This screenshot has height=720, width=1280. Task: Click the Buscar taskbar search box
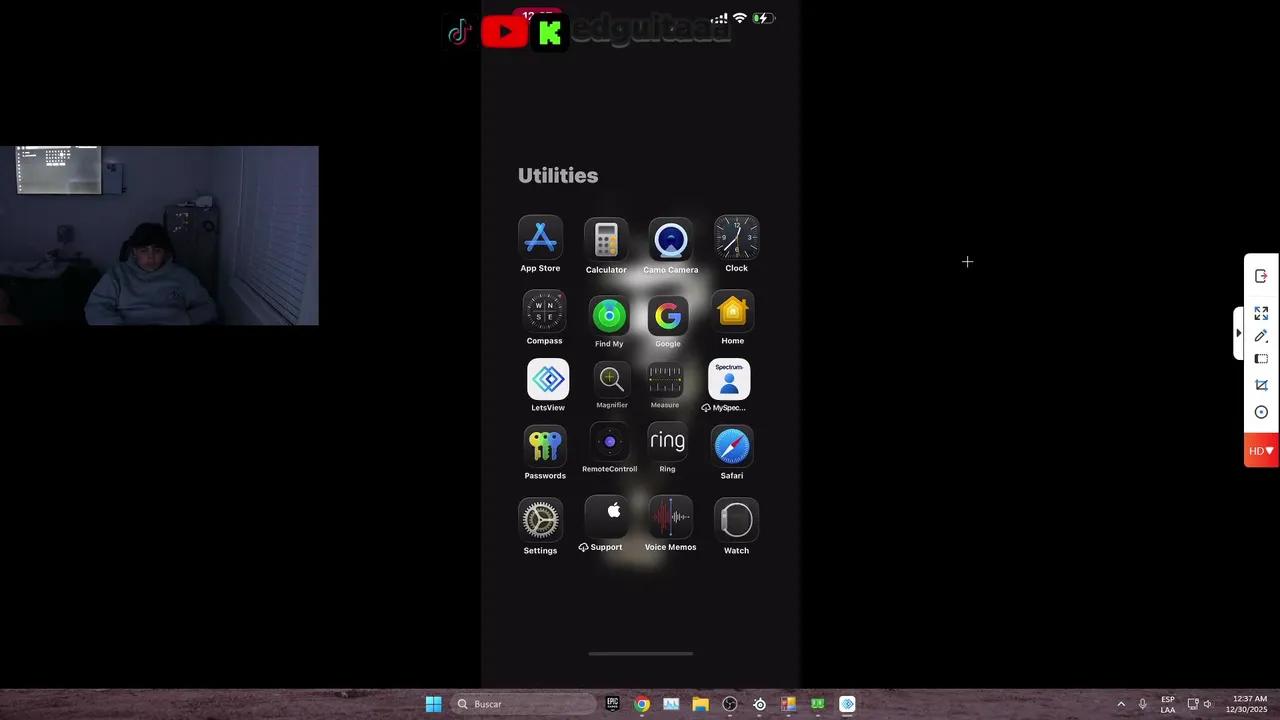[521, 704]
